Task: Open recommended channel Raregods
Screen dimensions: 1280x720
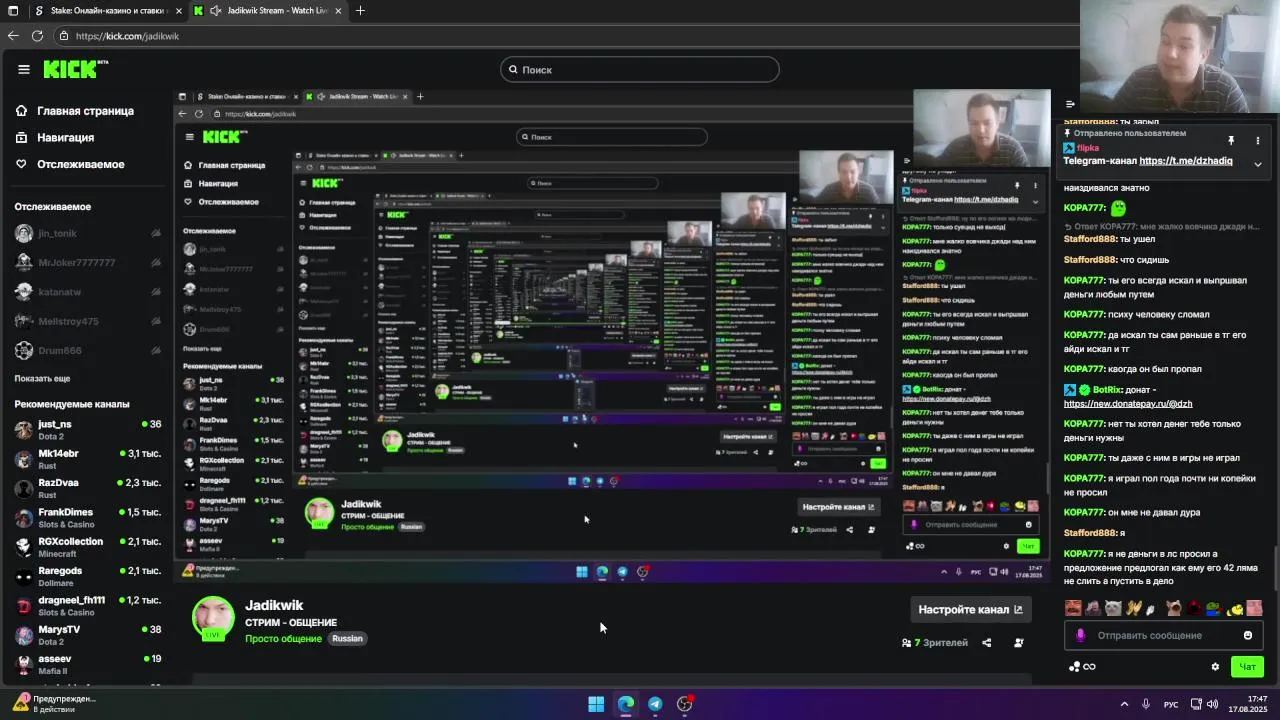Action: click(88, 576)
